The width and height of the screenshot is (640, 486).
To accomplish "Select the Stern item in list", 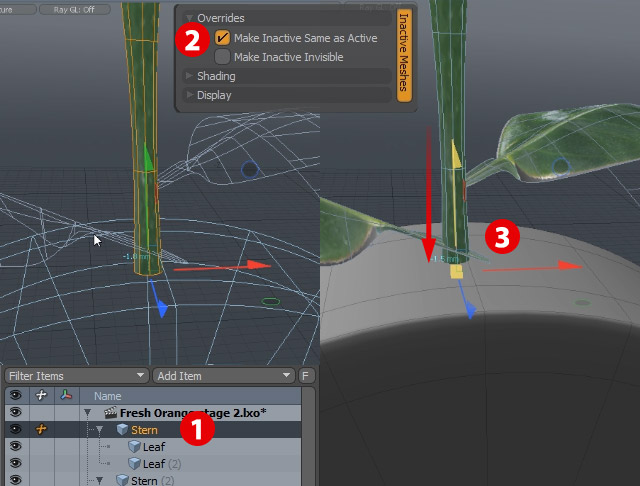I will point(144,430).
